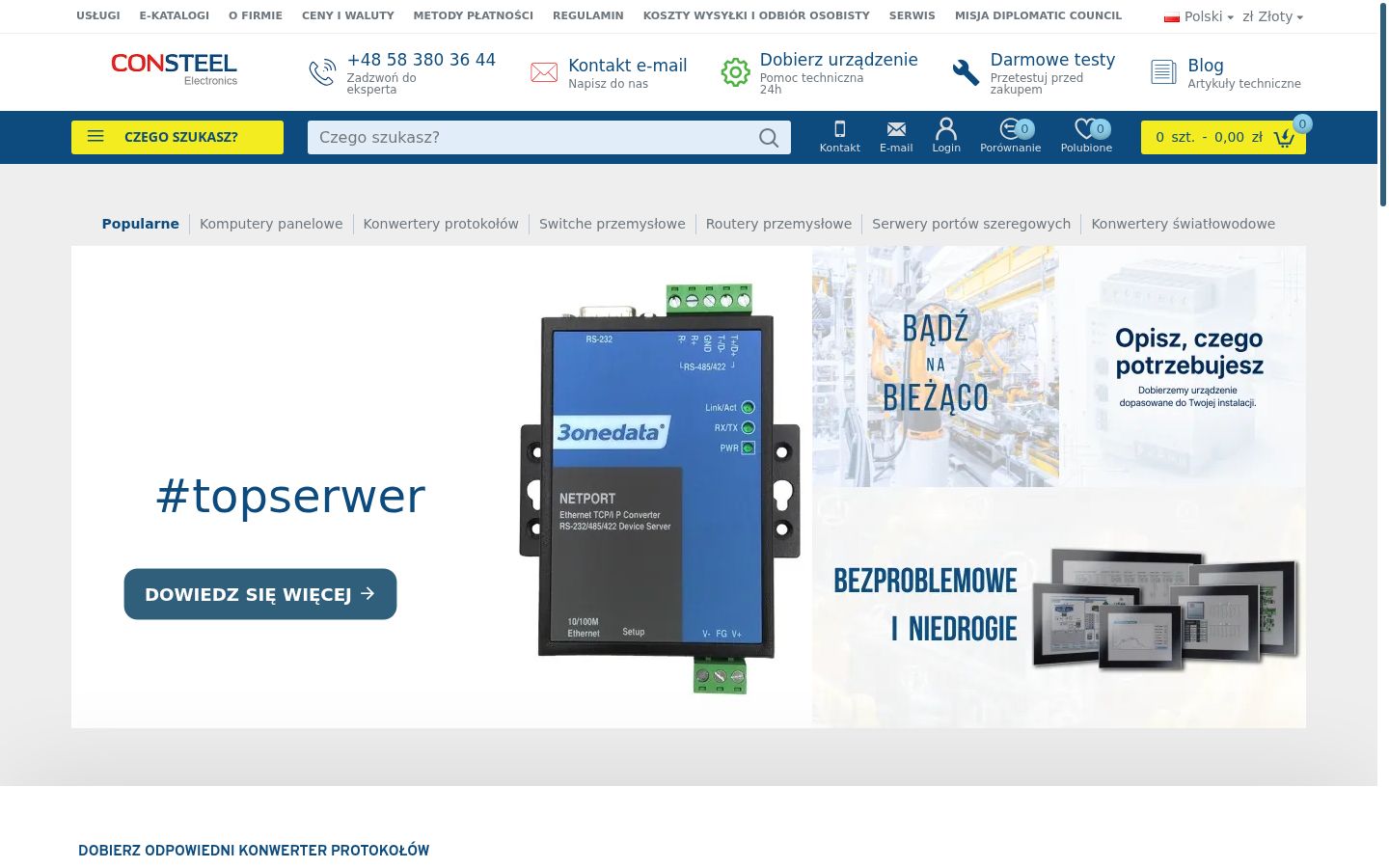This screenshot has width=1389, height=868.
Task: Click the phone handset icon
Action: 322,72
